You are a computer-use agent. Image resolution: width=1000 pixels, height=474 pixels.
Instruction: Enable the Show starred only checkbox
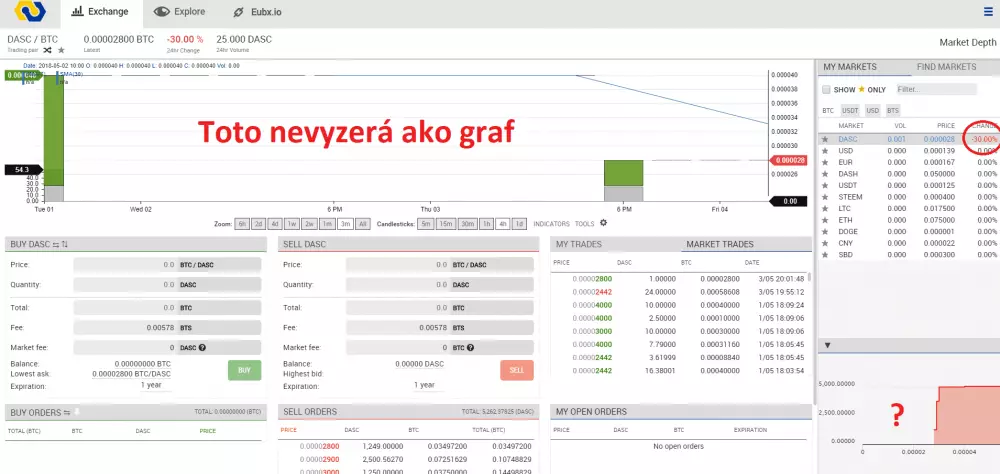826,90
